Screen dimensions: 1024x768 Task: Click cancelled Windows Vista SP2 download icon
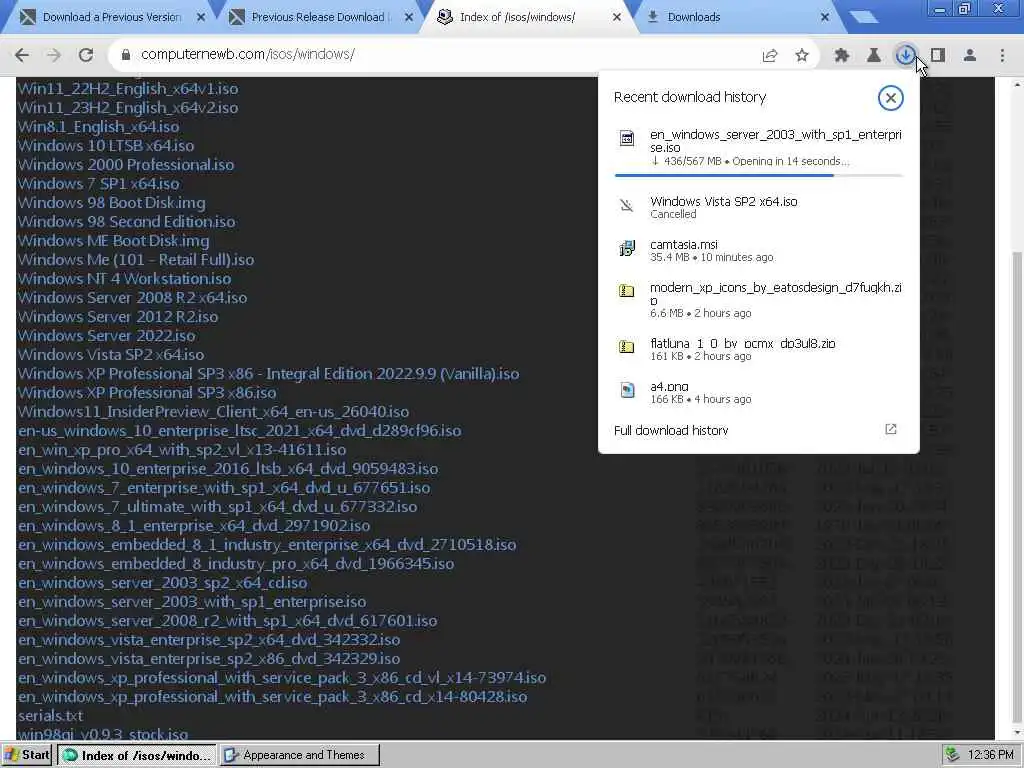[x=626, y=206]
